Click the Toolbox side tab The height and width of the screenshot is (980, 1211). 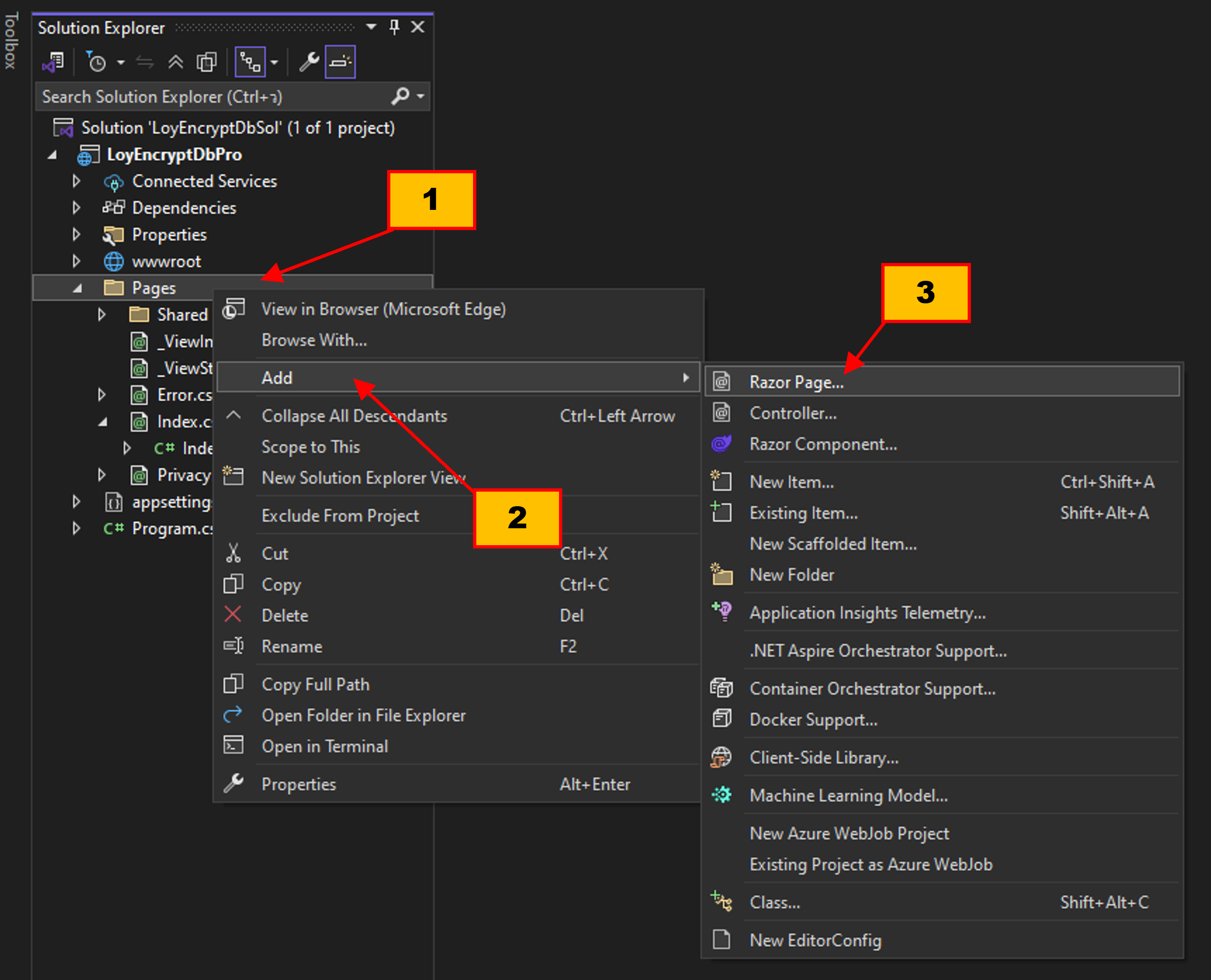[x=11, y=41]
